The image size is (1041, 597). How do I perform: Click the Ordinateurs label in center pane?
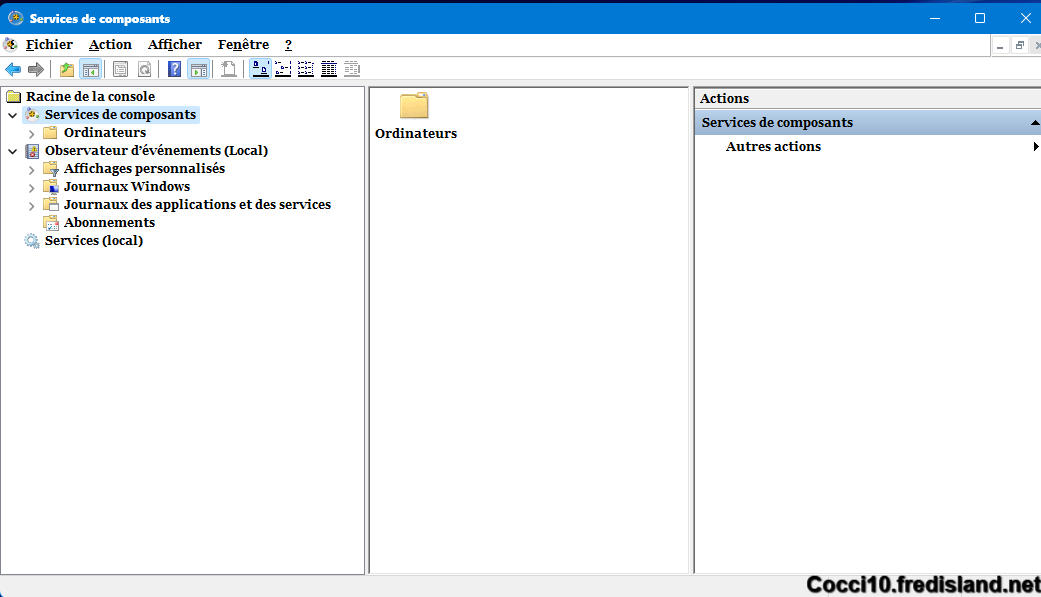pyautogui.click(x=416, y=133)
